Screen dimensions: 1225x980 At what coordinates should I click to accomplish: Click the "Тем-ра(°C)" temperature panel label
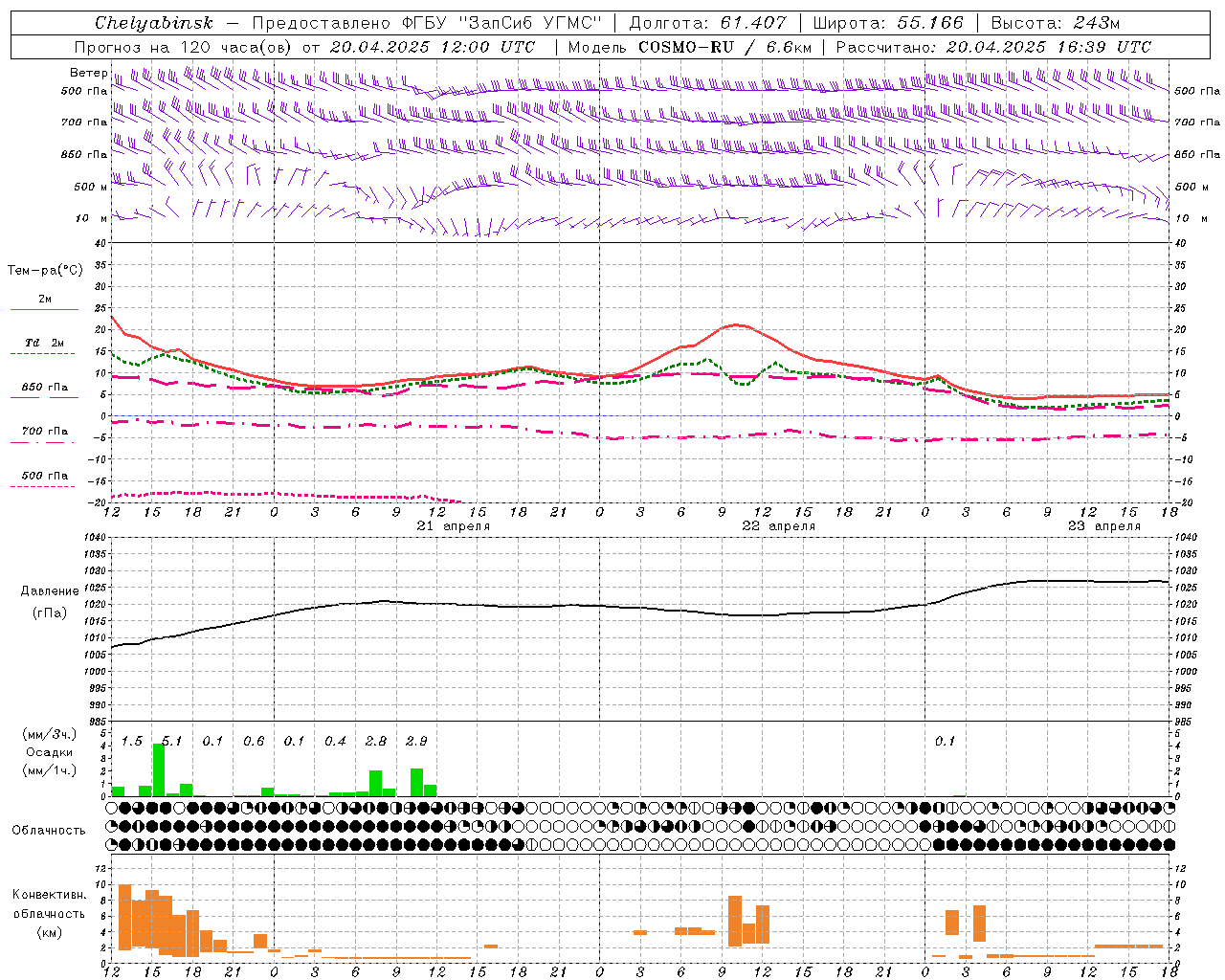pyautogui.click(x=45, y=271)
